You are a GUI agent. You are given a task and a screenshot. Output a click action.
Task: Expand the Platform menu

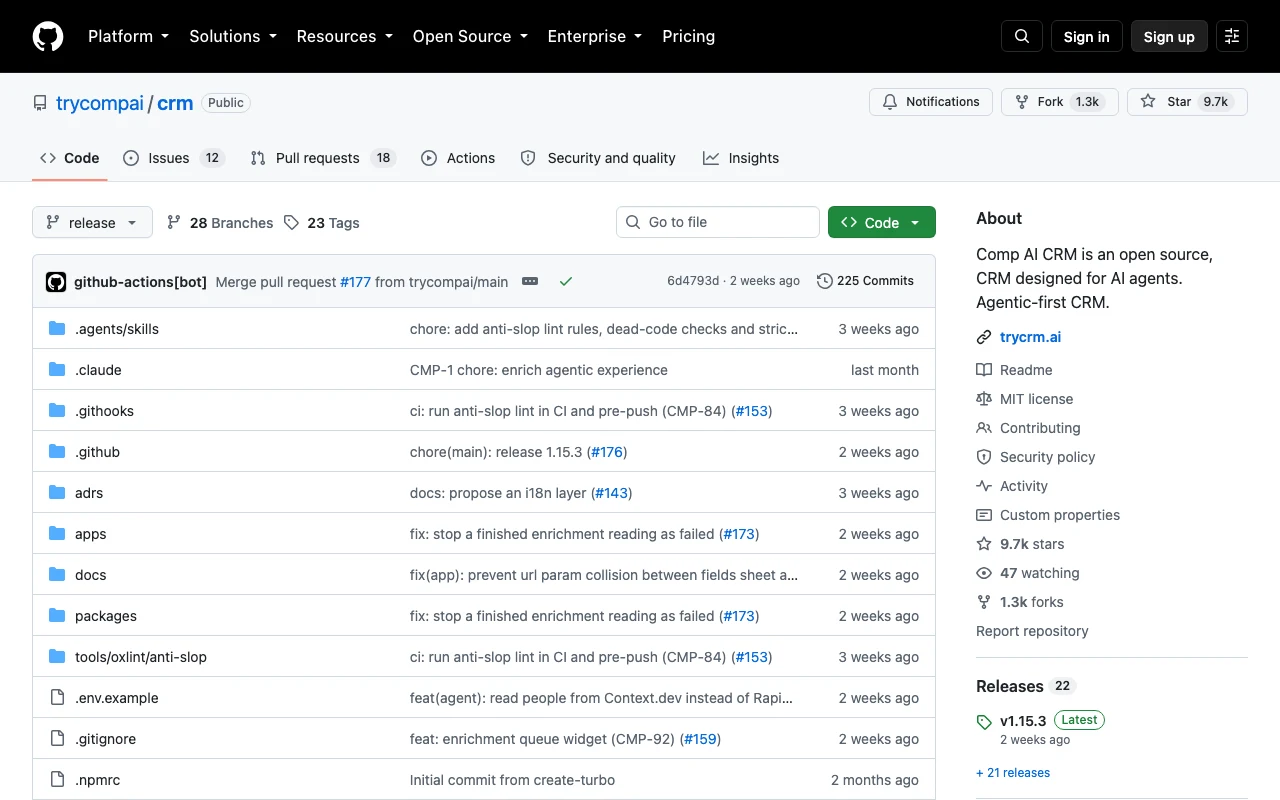(129, 36)
